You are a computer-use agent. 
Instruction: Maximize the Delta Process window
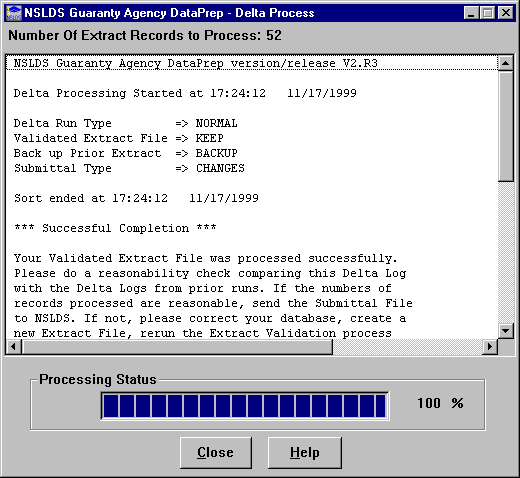[487, 13]
